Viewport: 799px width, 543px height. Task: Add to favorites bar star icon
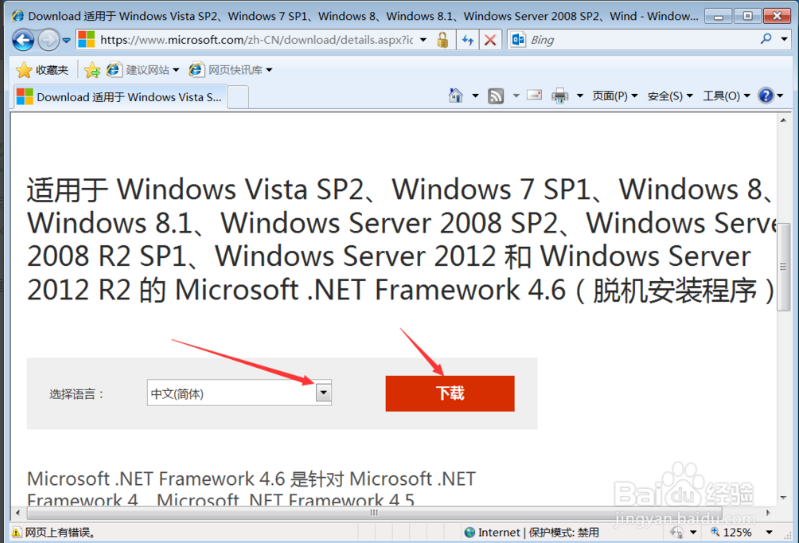click(x=92, y=70)
